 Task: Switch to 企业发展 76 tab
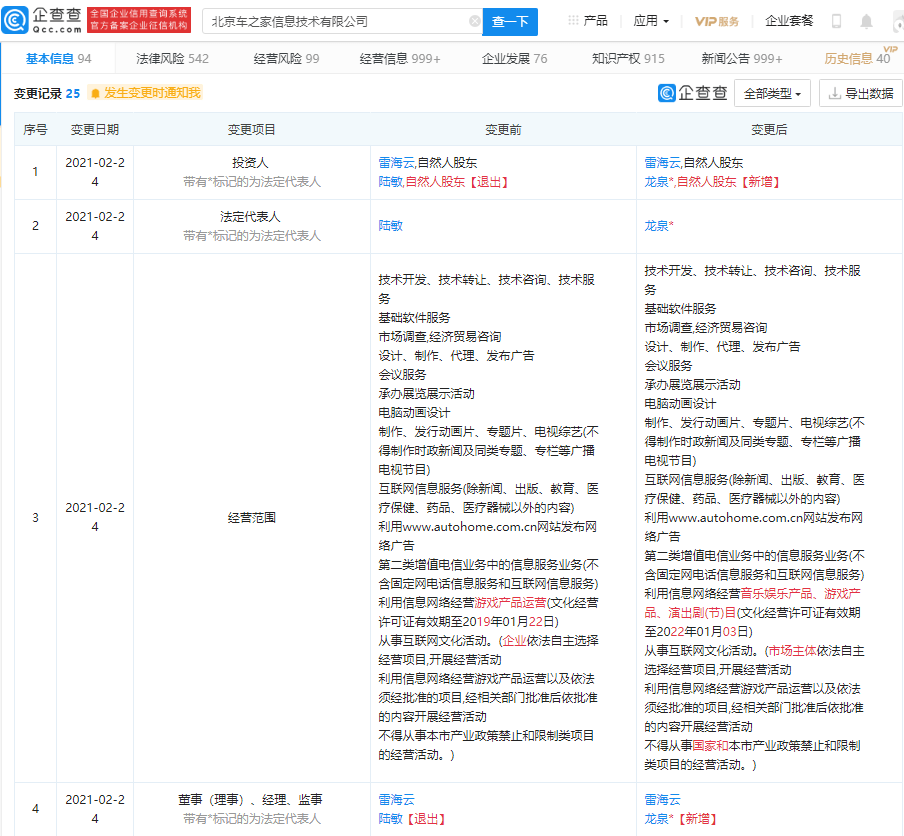coord(515,59)
